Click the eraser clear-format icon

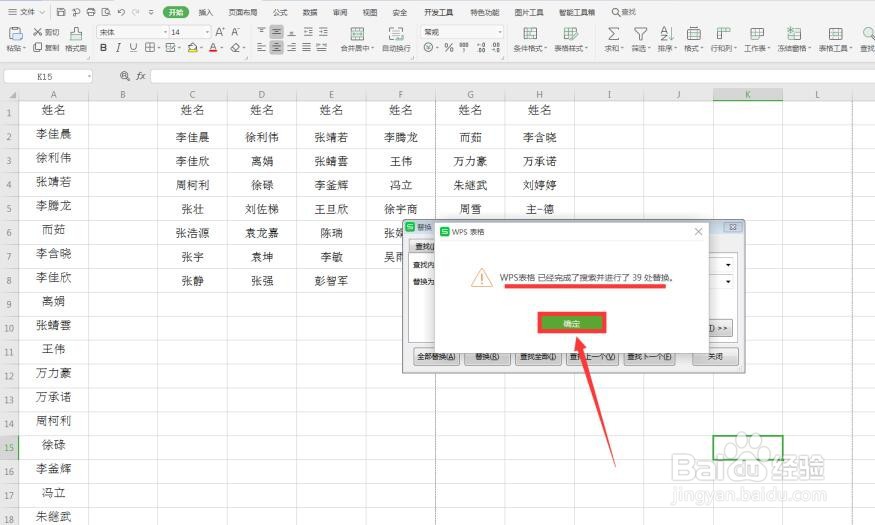point(235,48)
